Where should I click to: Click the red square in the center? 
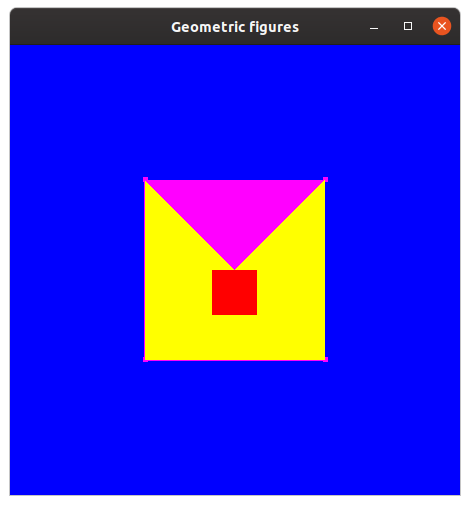click(234, 292)
